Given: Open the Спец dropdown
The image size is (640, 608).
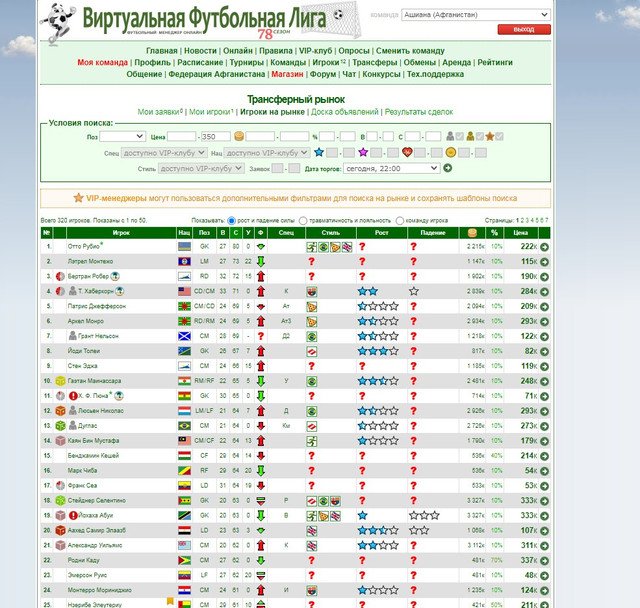Looking at the screenshot, I should click(164, 153).
